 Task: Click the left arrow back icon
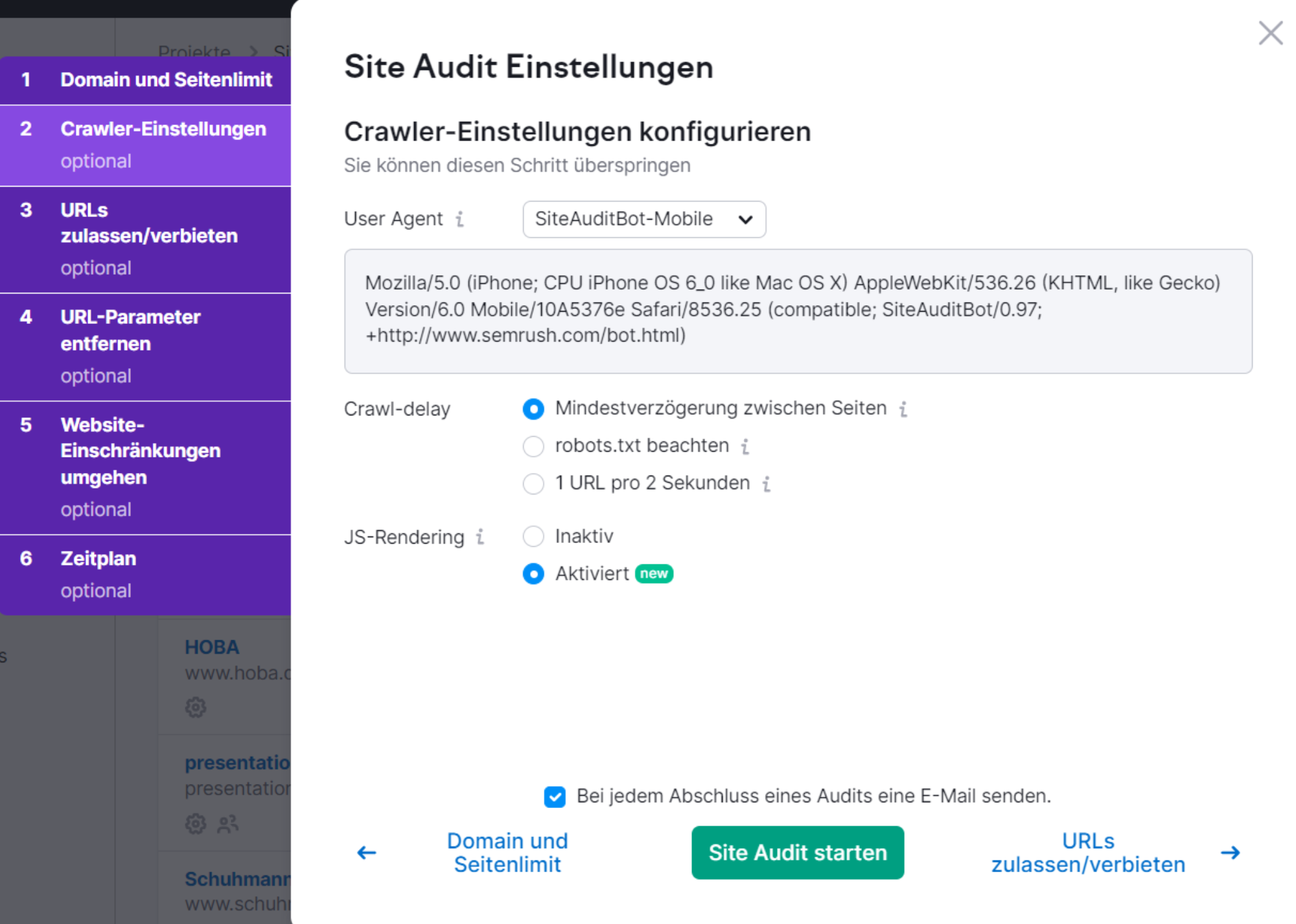[367, 853]
